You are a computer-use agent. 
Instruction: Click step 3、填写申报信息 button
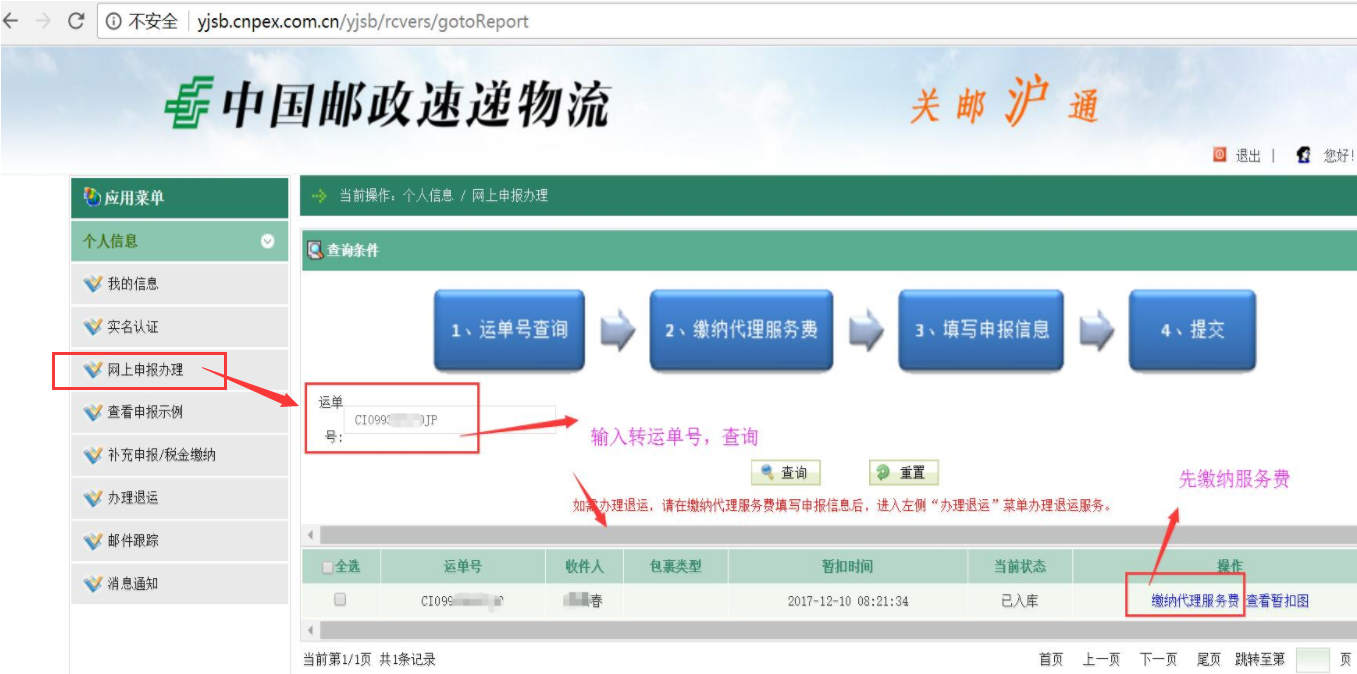[981, 330]
